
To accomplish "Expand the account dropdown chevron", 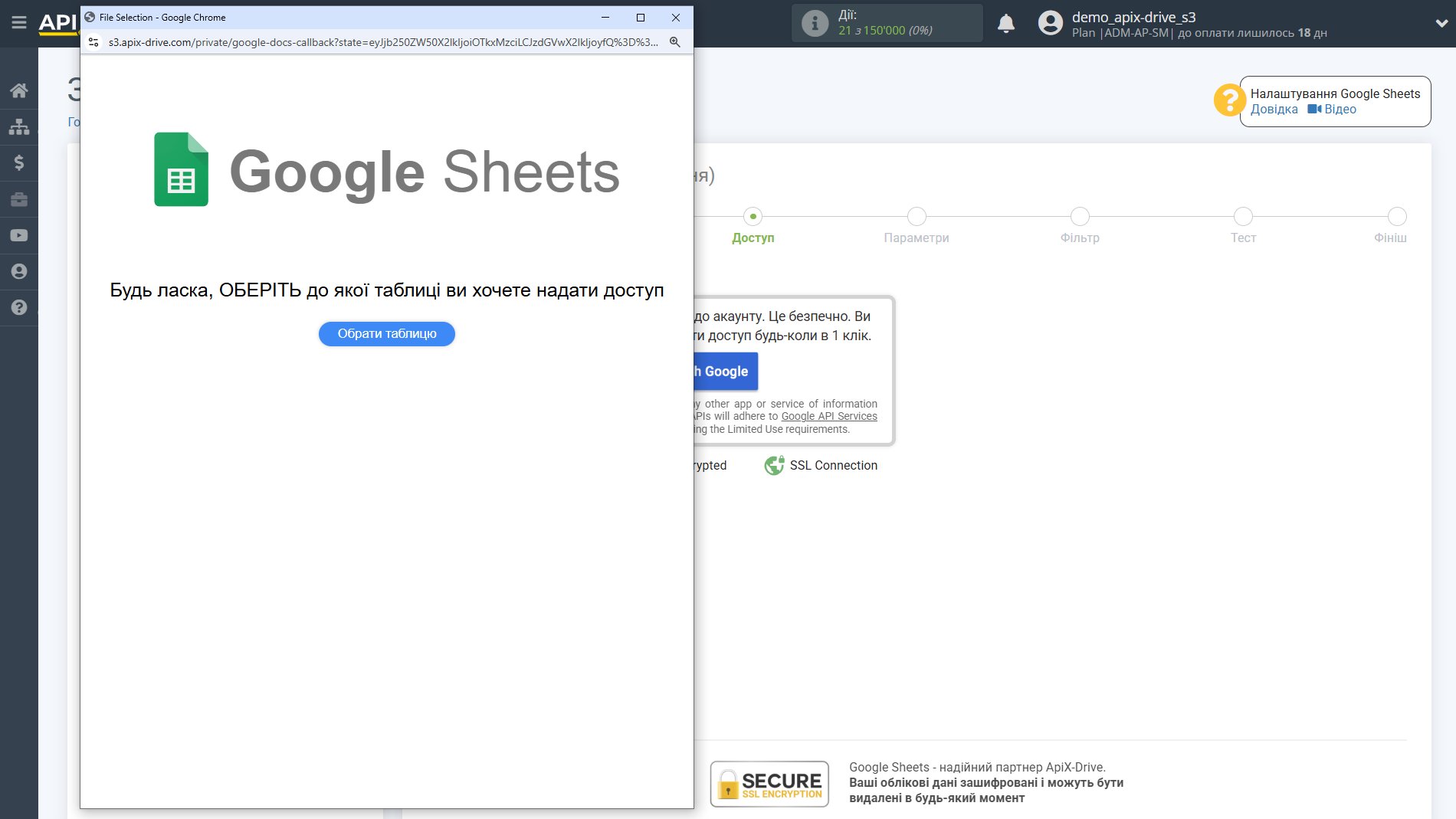I will pos(1441,24).
